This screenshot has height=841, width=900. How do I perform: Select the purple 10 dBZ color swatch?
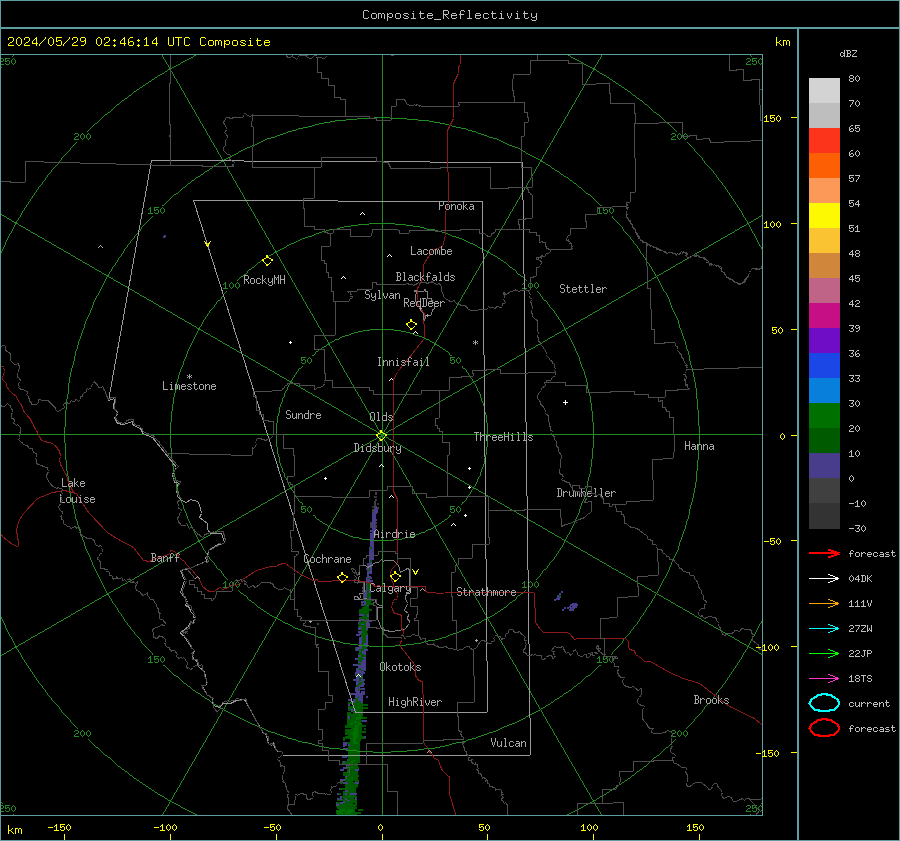(x=824, y=466)
